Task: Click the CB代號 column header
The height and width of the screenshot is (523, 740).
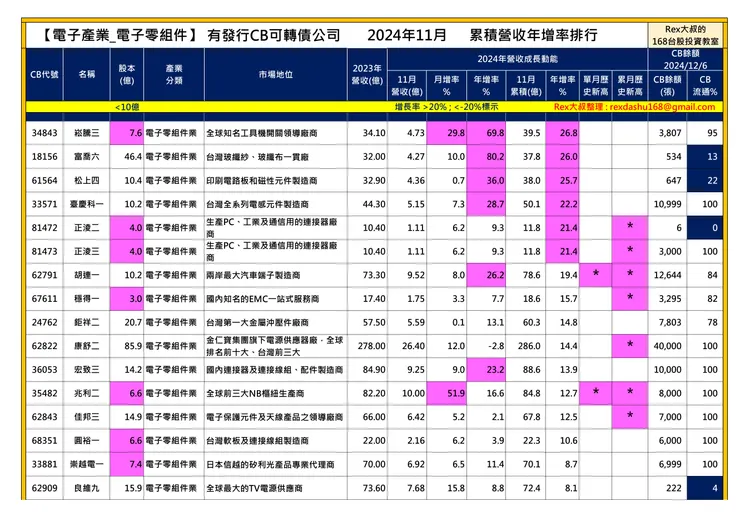Action: (44, 74)
